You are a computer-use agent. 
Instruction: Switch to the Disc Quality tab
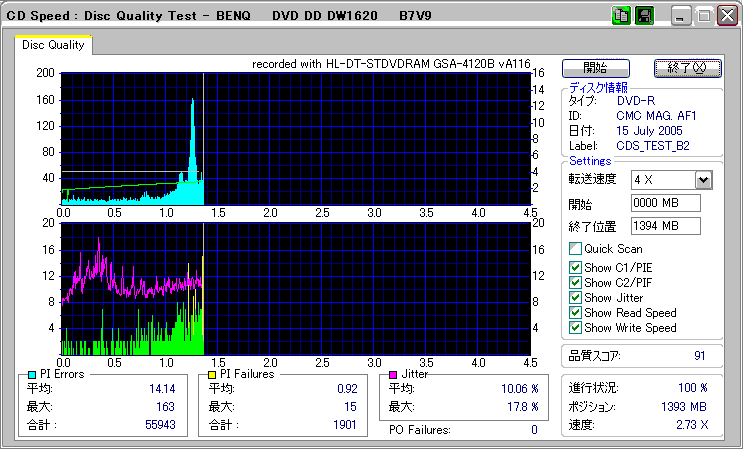click(x=53, y=45)
